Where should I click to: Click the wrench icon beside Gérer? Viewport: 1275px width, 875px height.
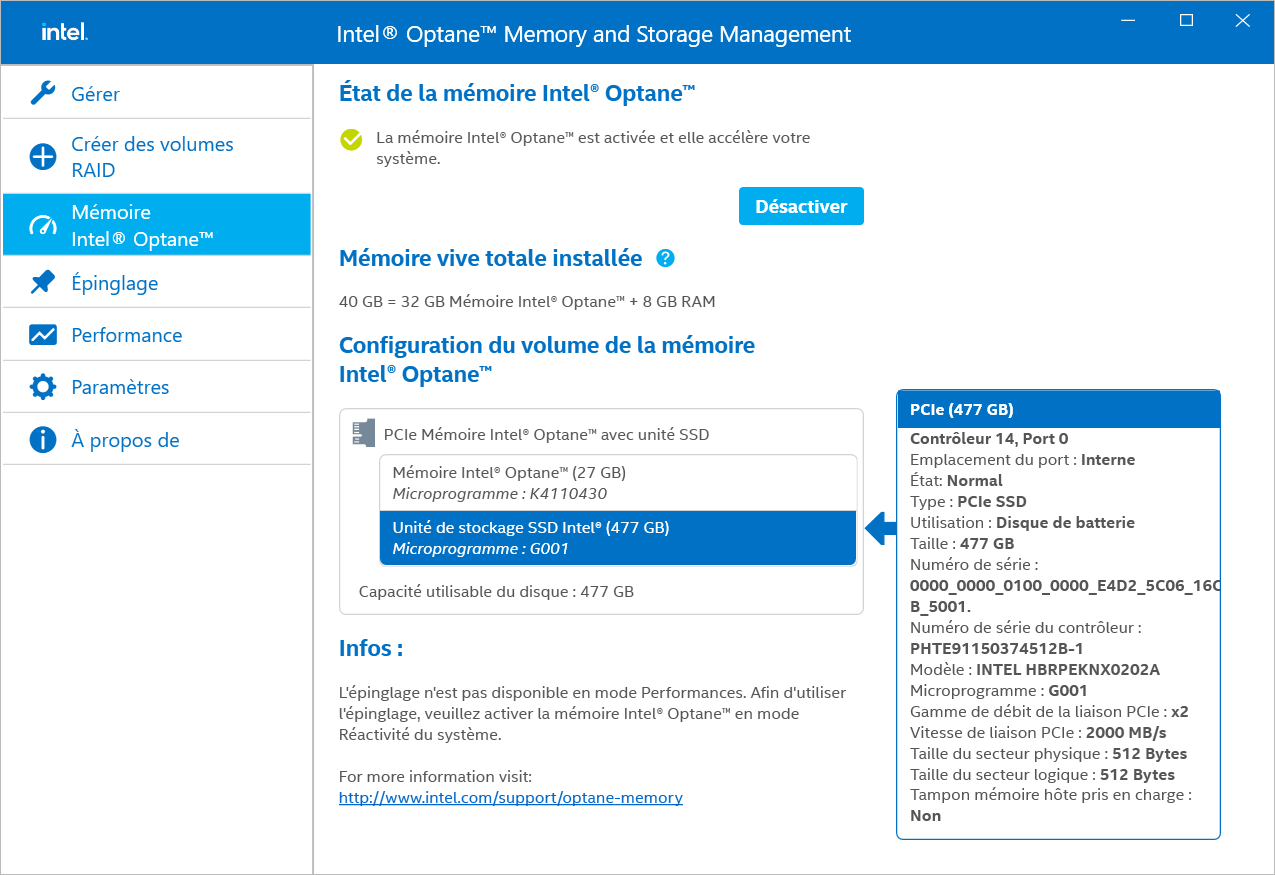click(43, 94)
